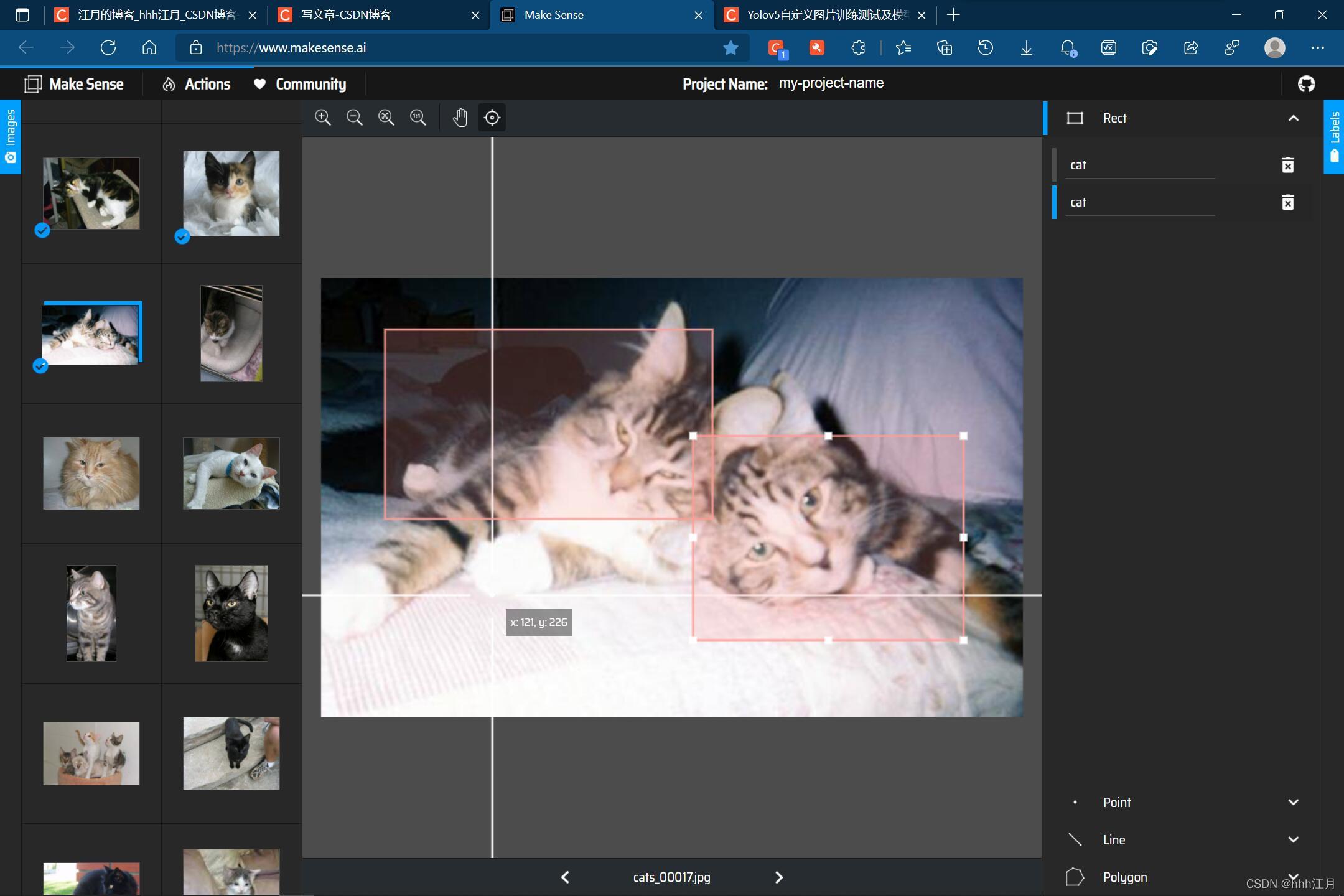Delete the first cat label entry
The width and height of the screenshot is (1344, 896).
pos(1287,165)
